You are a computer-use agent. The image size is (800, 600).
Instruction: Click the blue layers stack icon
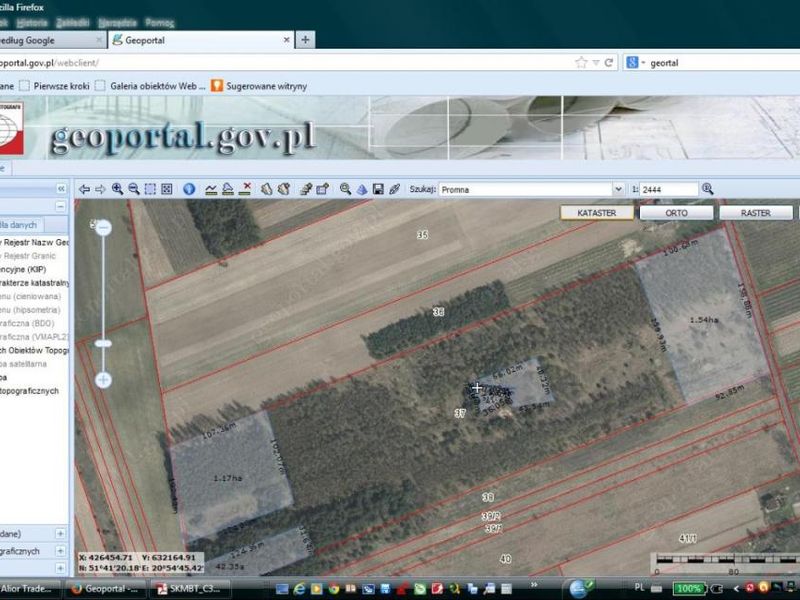[362, 189]
